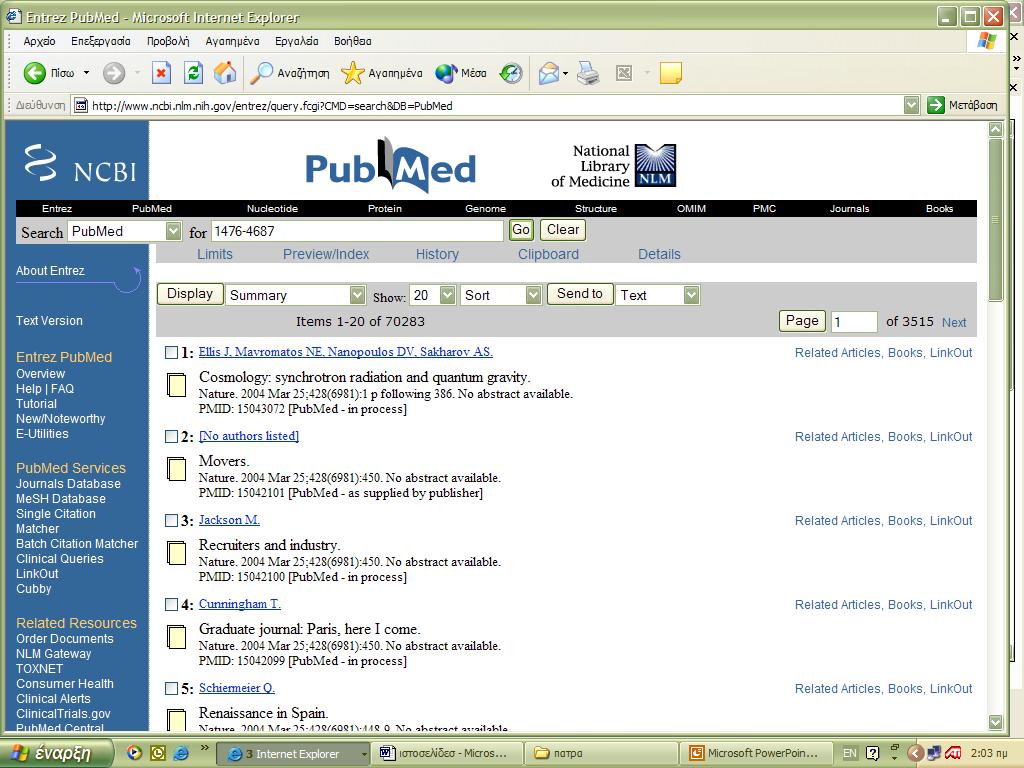1024x768 pixels.
Task: Open the Limits tab link
Action: click(x=215, y=254)
